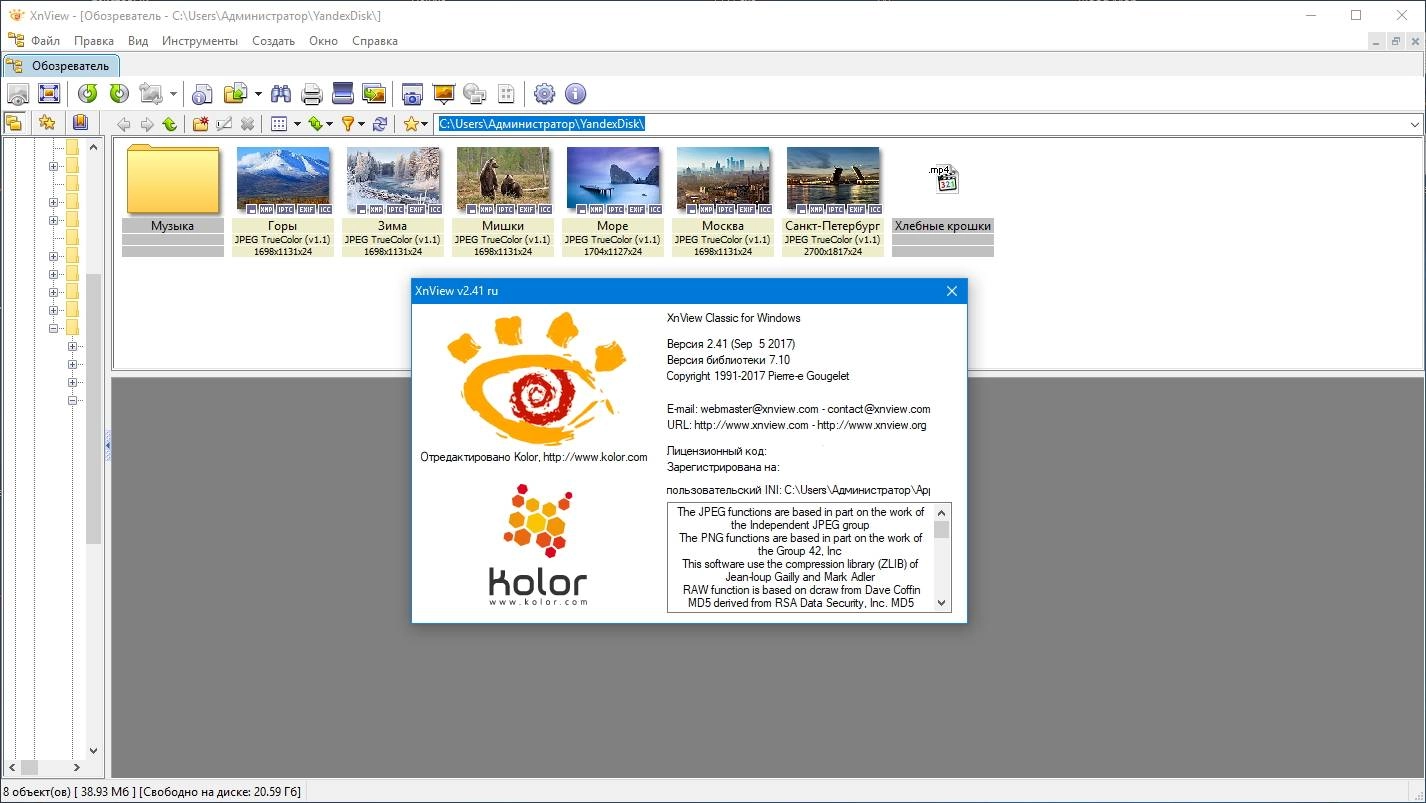Show the folder tree panel icon
This screenshot has height=803, width=1426.
click(14, 123)
